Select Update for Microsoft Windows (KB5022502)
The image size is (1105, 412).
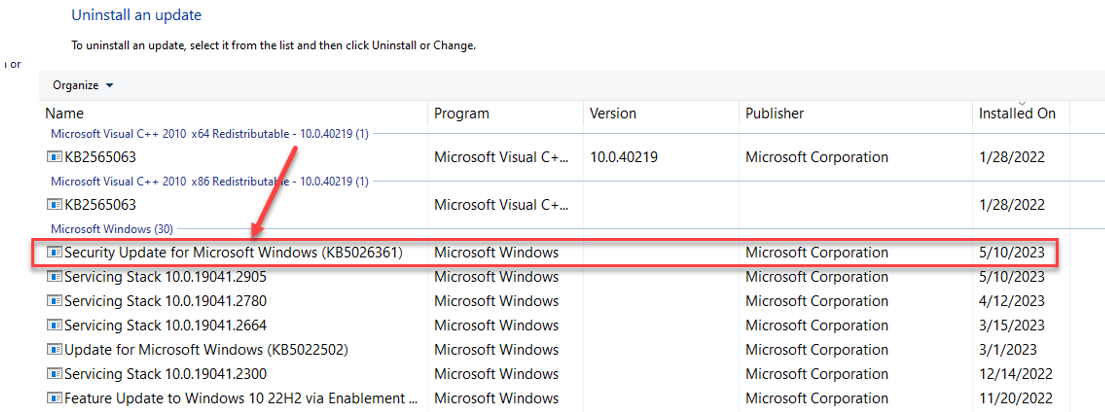pyautogui.click(x=206, y=349)
